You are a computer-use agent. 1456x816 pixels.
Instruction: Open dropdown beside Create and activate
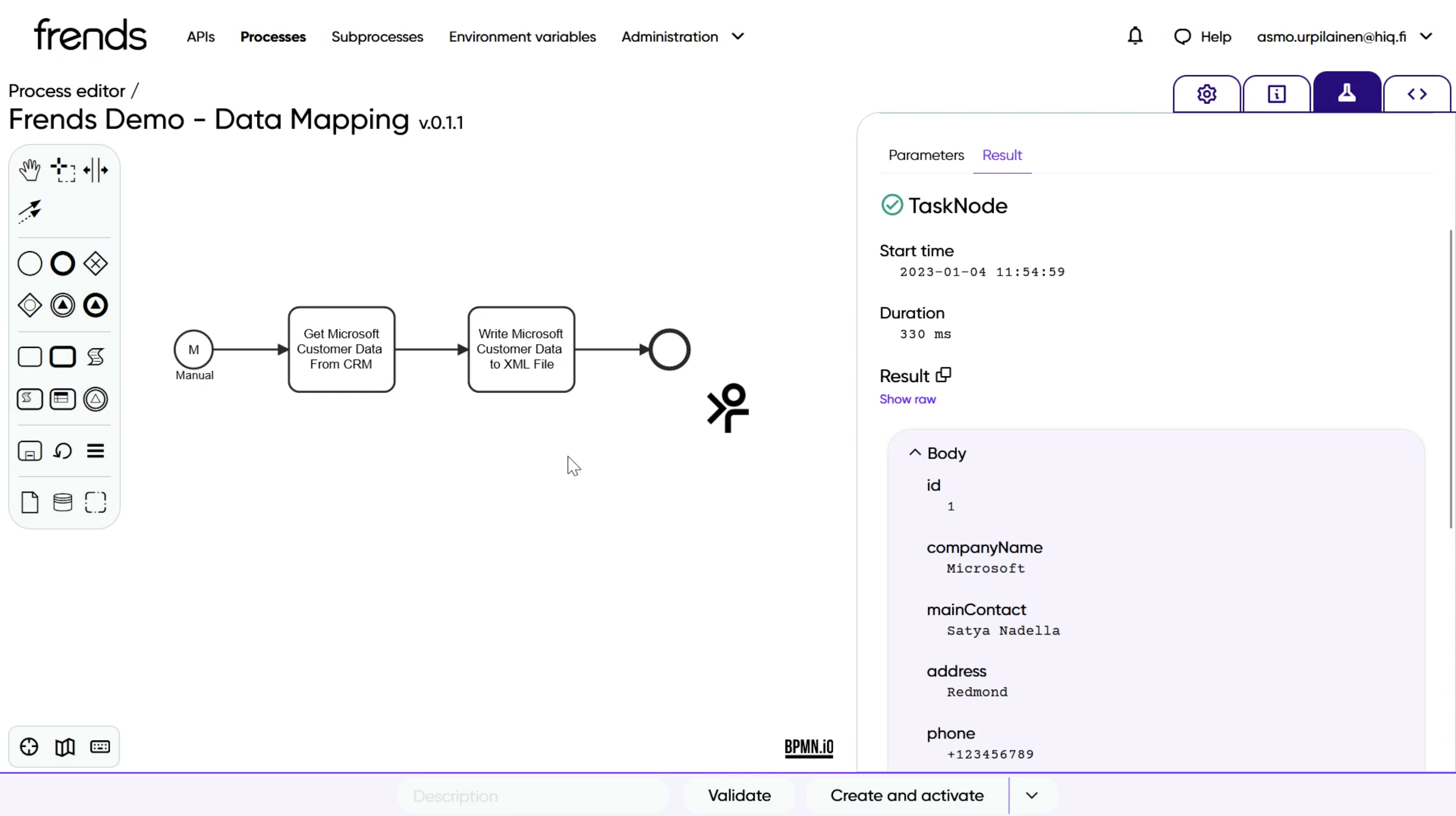pyautogui.click(x=1032, y=796)
